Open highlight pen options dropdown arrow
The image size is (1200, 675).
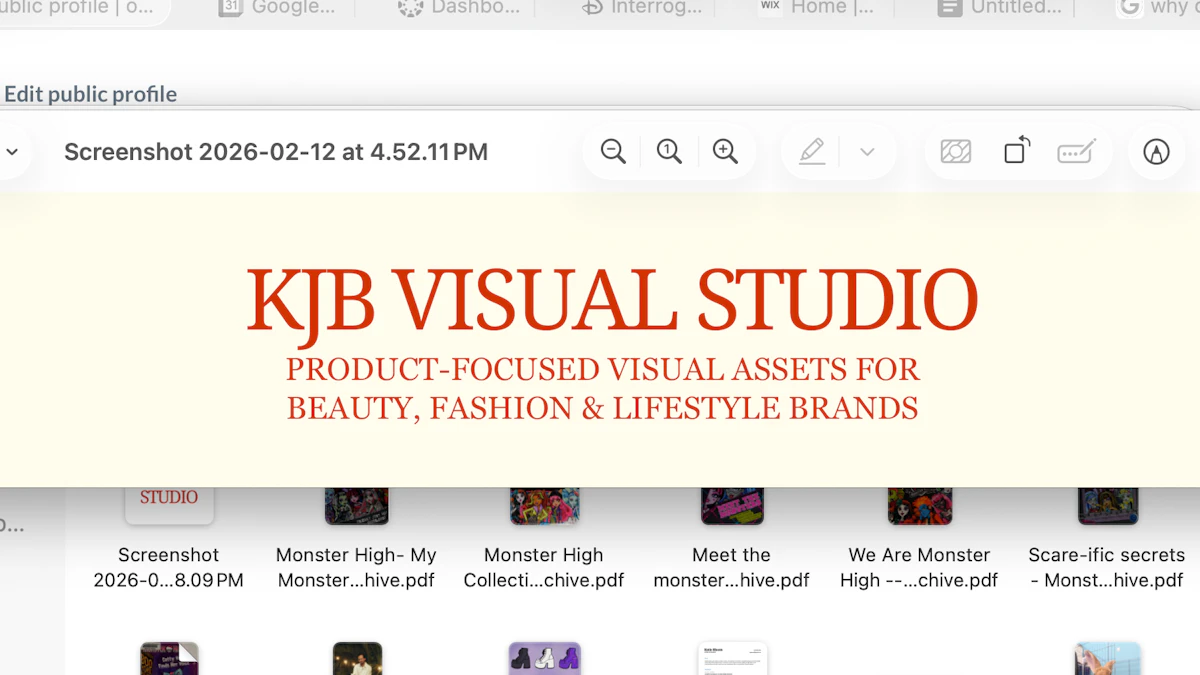(867, 152)
